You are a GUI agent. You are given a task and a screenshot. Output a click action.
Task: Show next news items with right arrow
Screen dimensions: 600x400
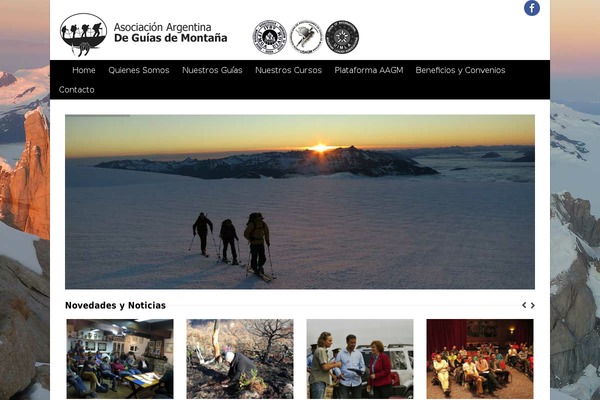pos(532,305)
